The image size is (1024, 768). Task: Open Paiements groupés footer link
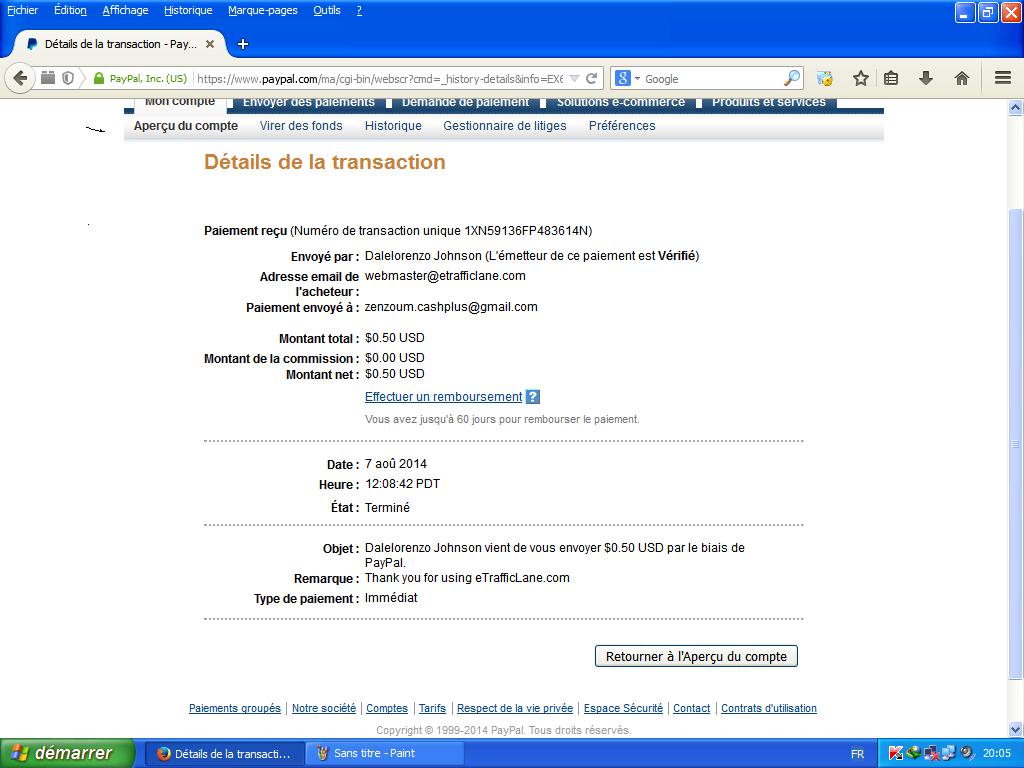point(234,708)
